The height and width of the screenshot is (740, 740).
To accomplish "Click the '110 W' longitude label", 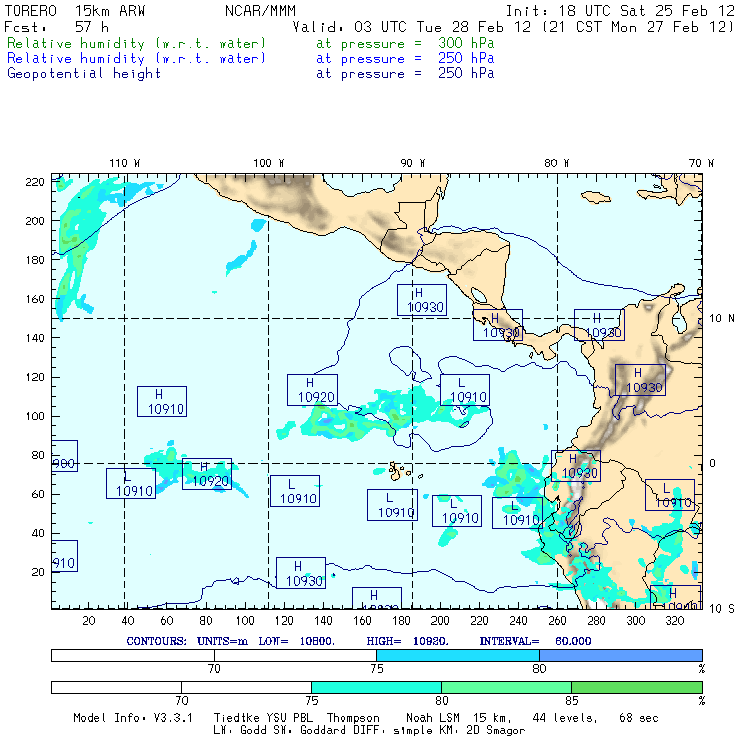I will point(125,163).
